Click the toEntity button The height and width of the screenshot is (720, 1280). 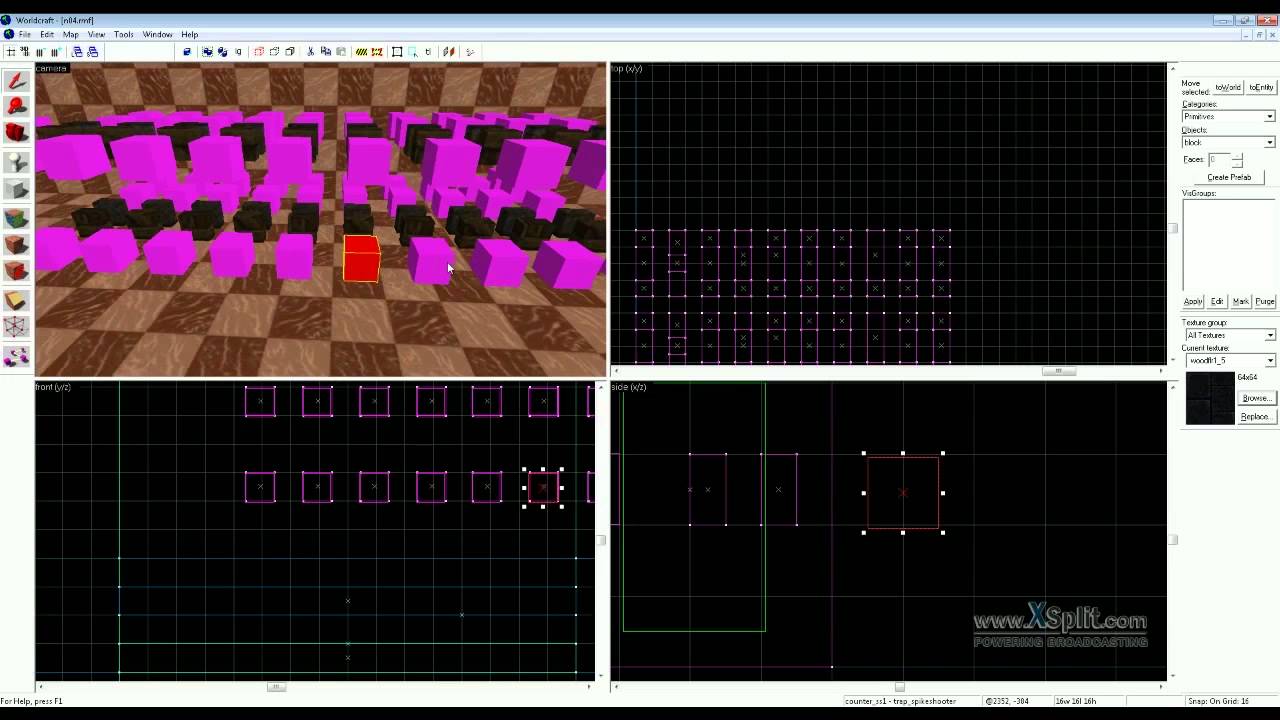(x=1261, y=87)
